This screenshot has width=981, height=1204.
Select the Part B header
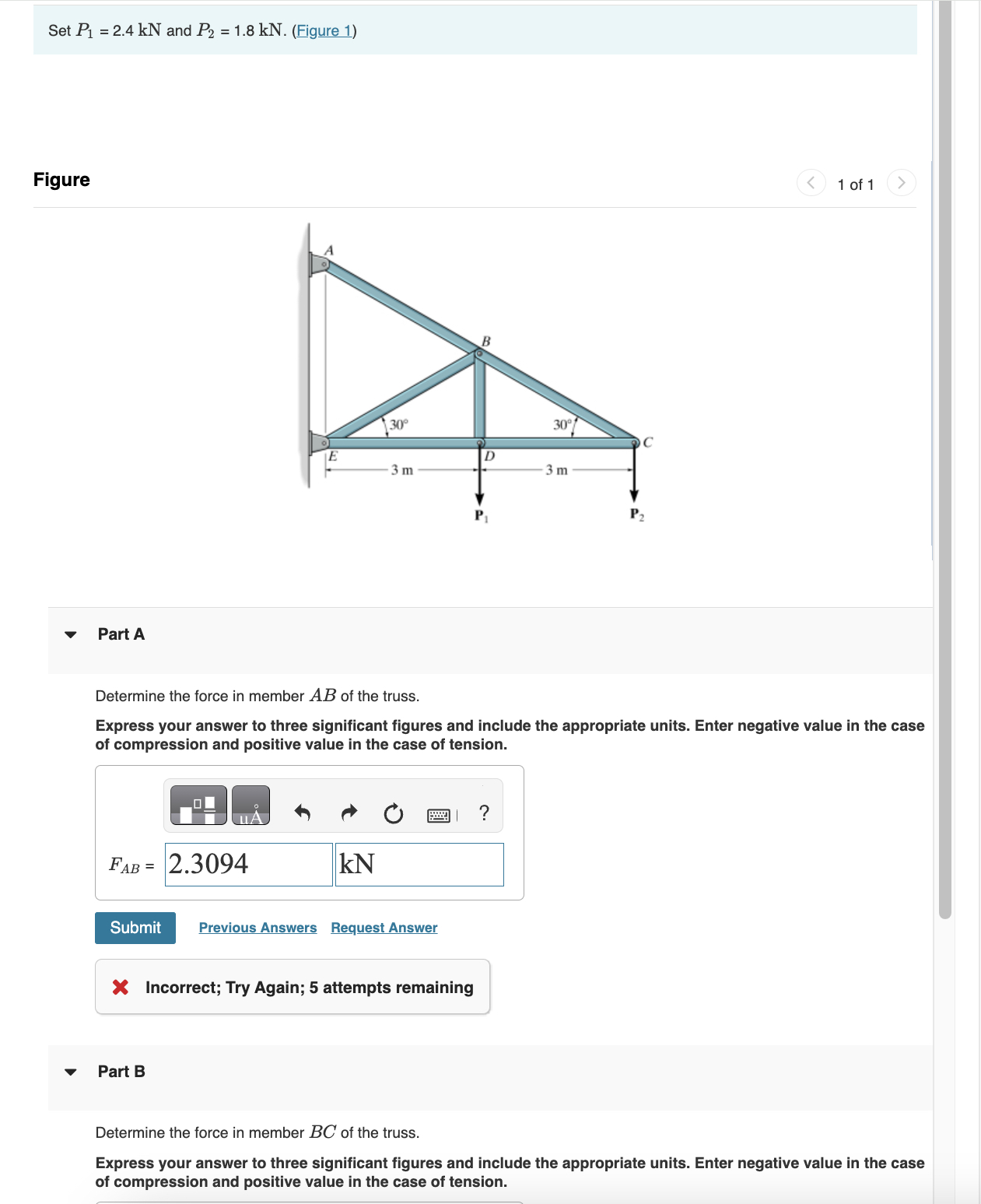(x=121, y=1071)
